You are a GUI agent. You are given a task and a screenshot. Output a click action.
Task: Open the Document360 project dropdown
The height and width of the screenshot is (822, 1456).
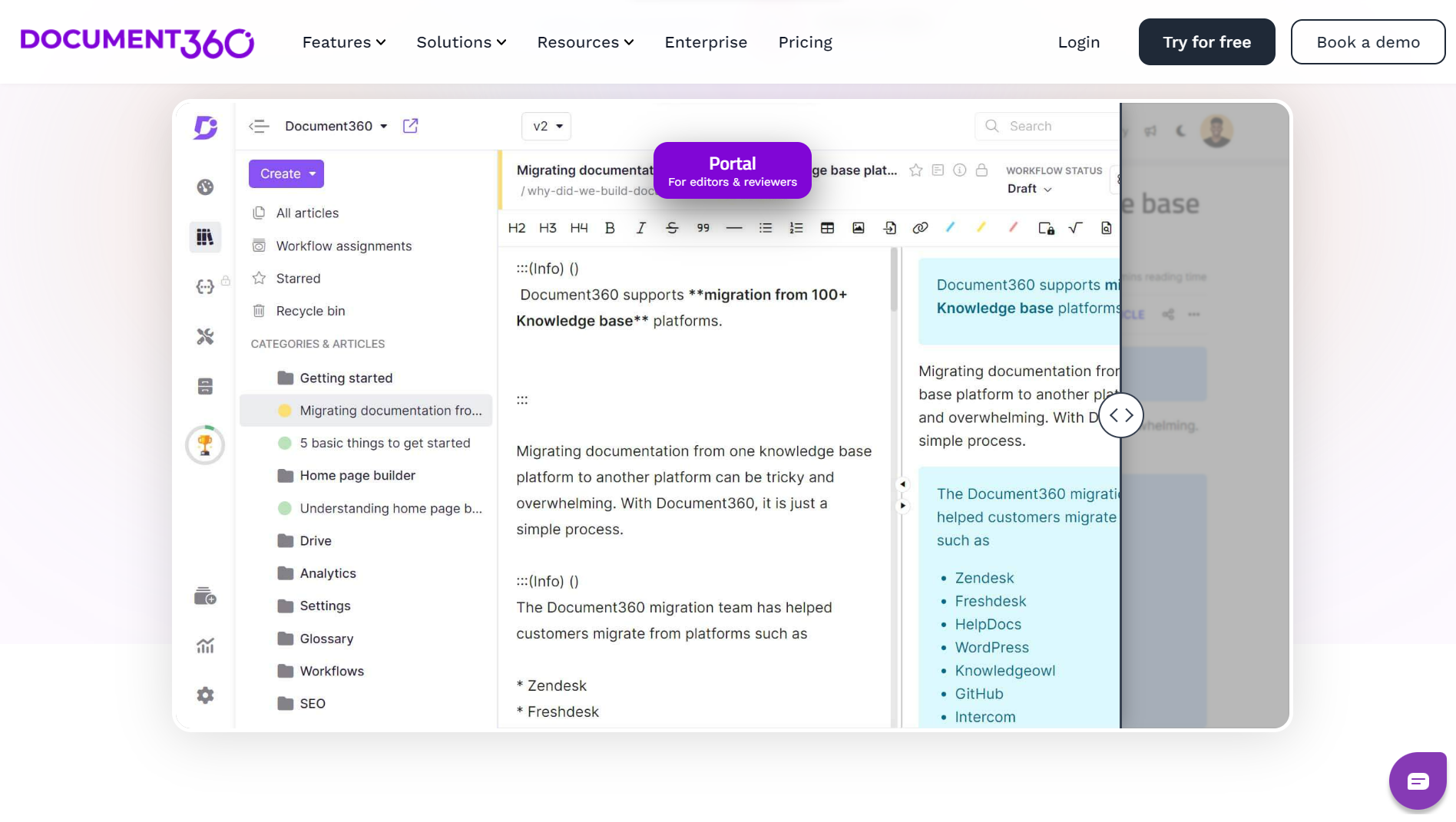point(336,126)
